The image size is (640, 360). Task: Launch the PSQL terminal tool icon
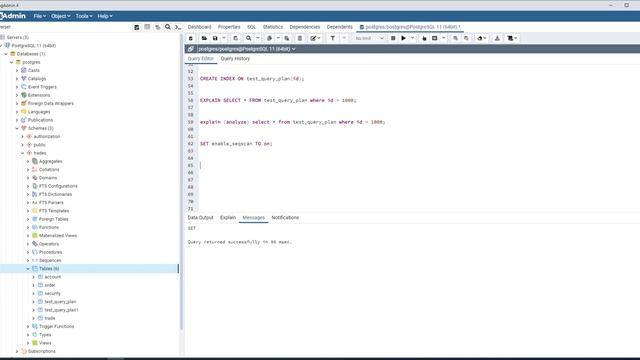(178, 27)
